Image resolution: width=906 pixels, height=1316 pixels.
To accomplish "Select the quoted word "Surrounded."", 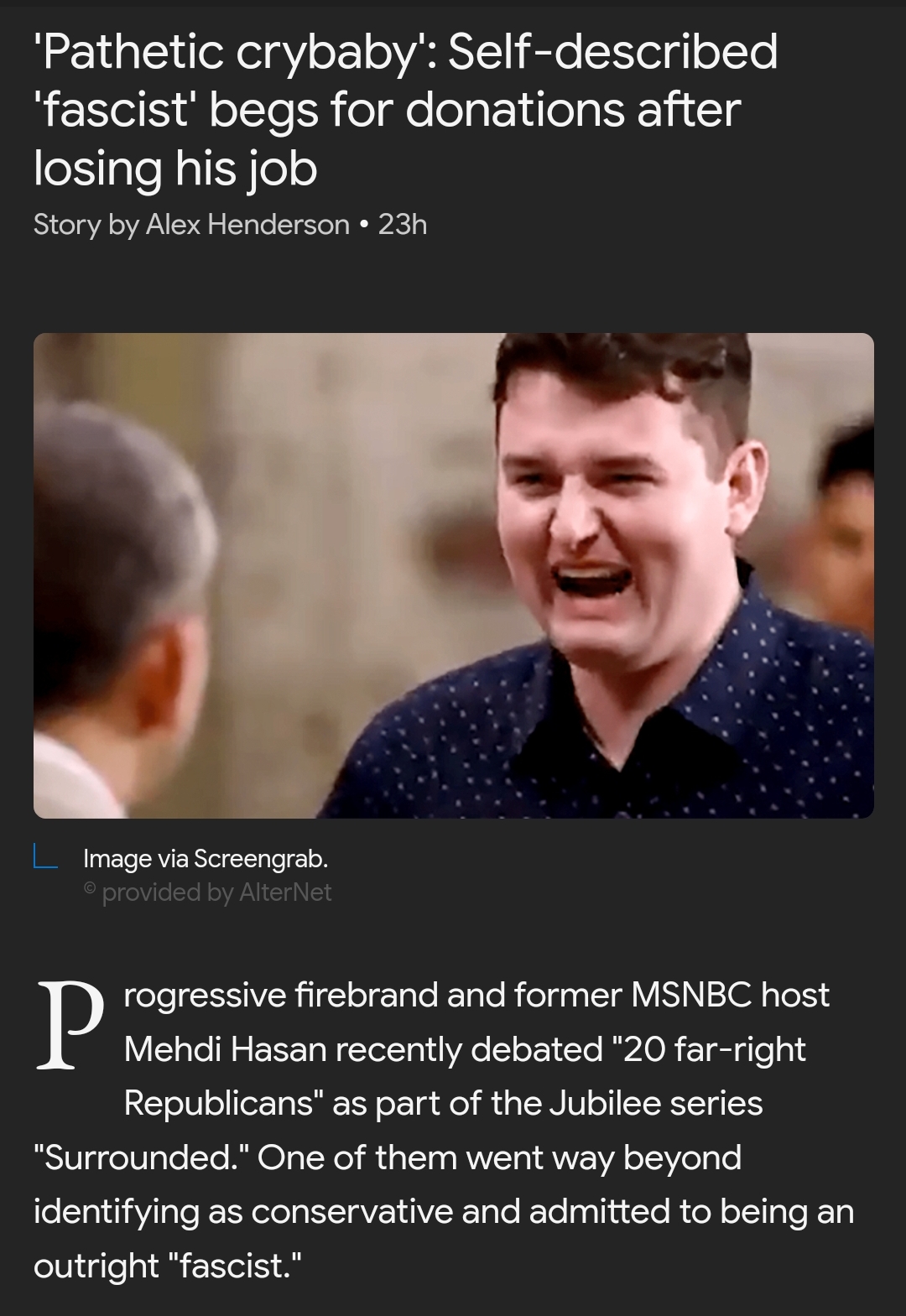I will (141, 1157).
